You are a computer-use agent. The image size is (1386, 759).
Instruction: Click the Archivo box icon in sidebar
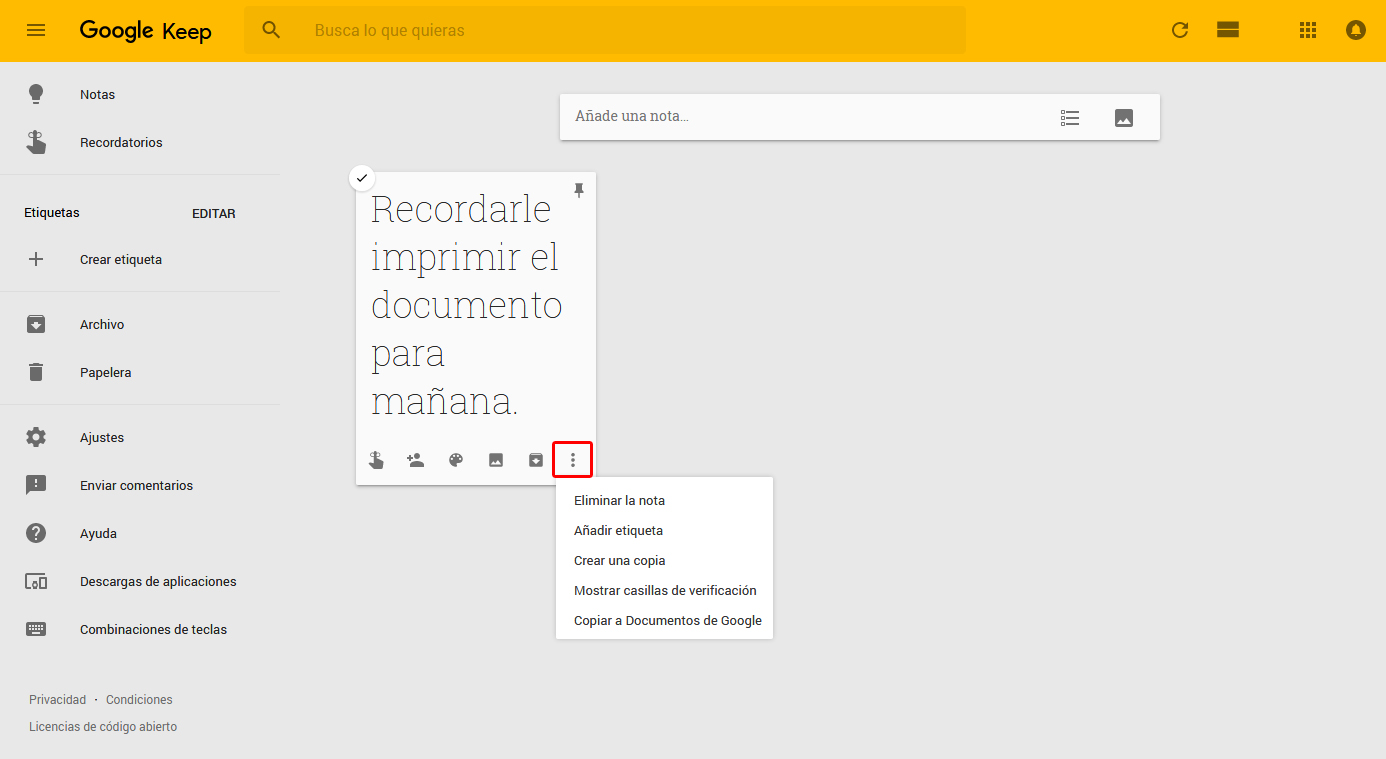[x=36, y=324]
